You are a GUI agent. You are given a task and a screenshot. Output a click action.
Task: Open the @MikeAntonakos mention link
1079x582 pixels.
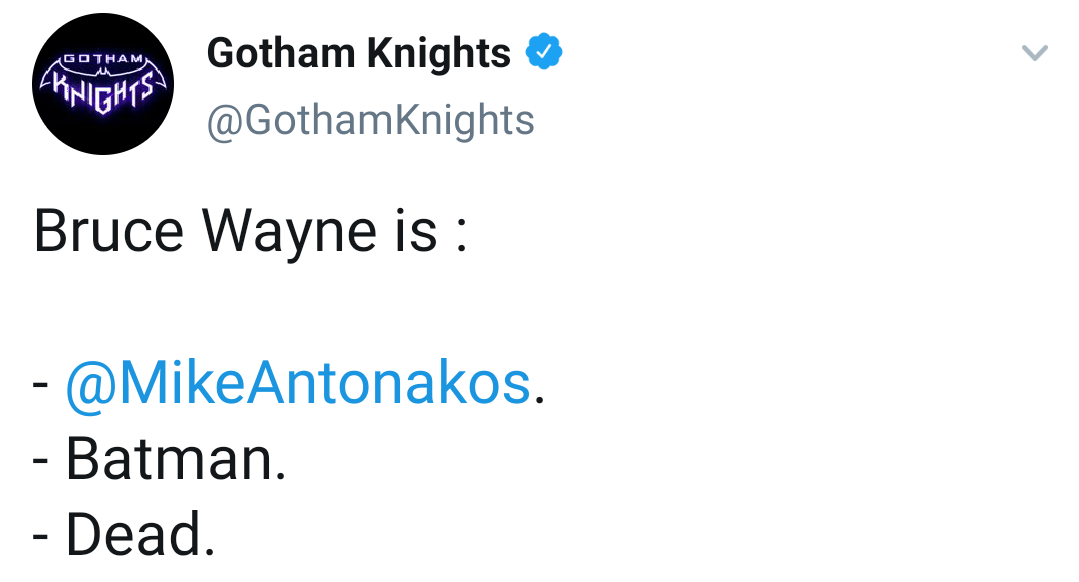pos(297,383)
